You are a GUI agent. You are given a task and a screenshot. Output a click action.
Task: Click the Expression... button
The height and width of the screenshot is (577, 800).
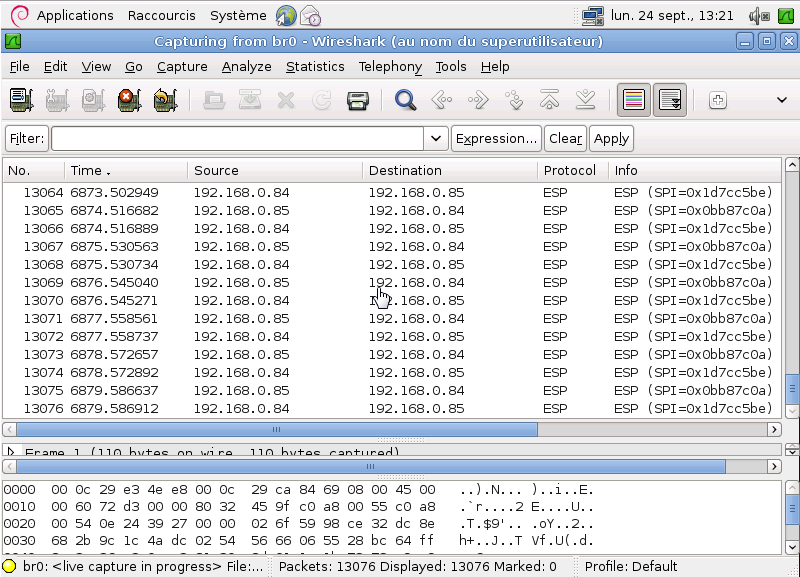coord(496,139)
